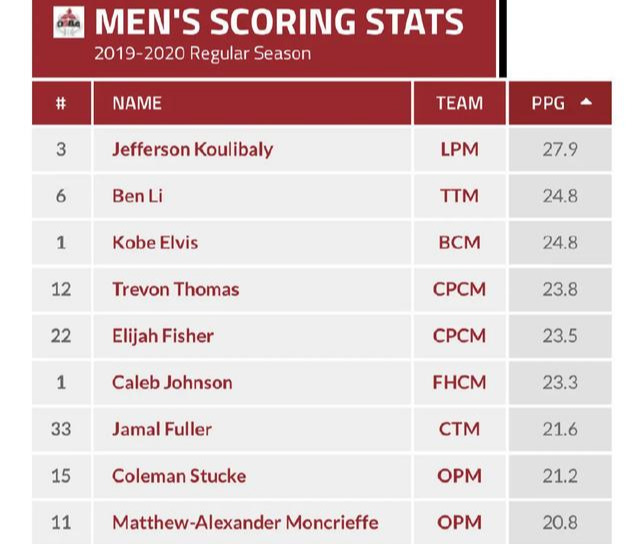Open the LPM team page
The height and width of the screenshot is (544, 640).
[x=459, y=149]
